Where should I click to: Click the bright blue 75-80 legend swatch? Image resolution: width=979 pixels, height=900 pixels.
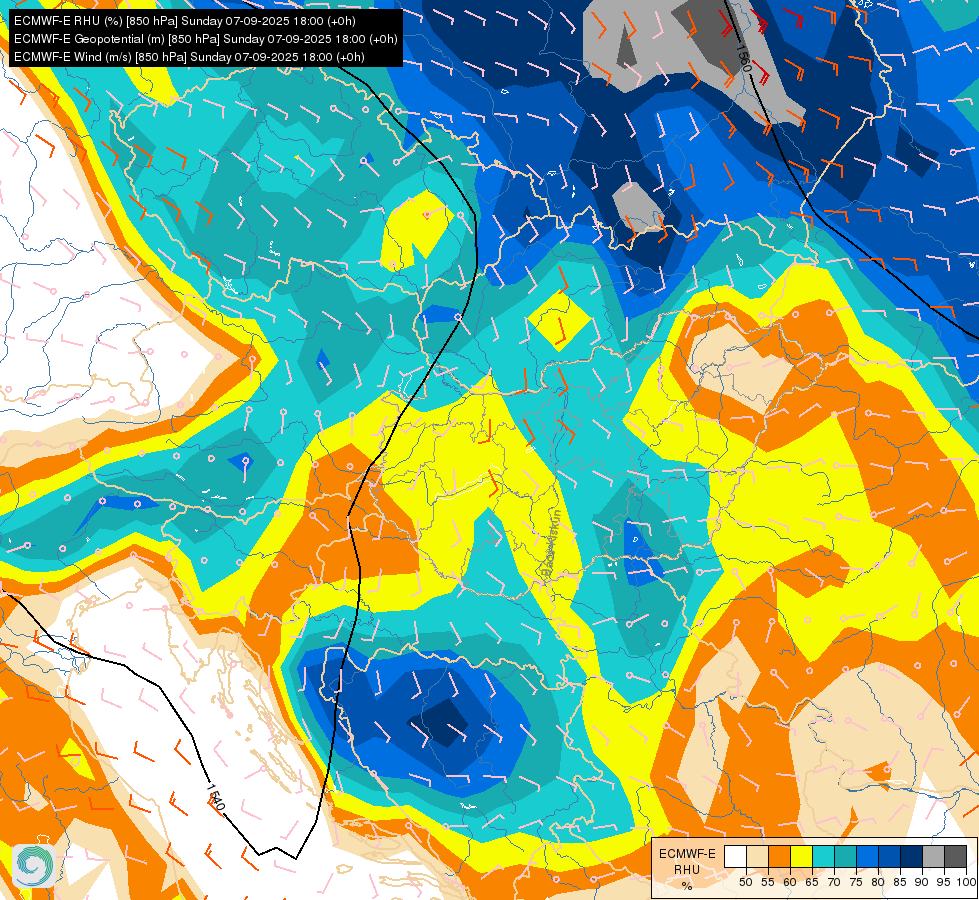tap(867, 857)
